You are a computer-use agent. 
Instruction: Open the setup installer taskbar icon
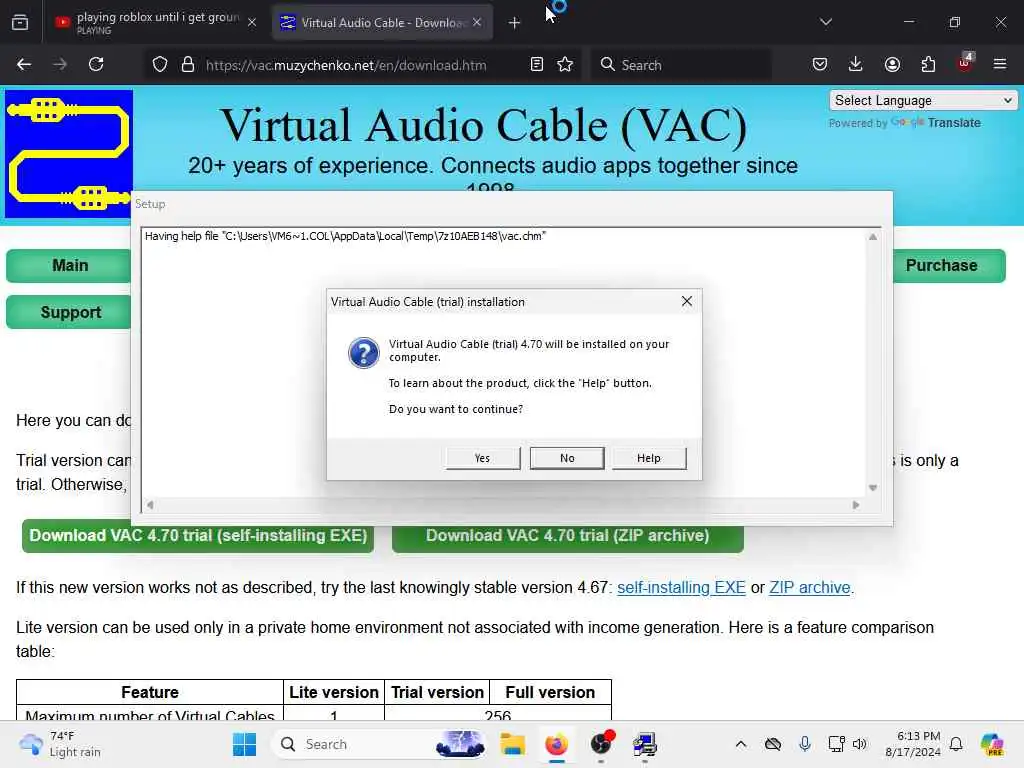[645, 744]
